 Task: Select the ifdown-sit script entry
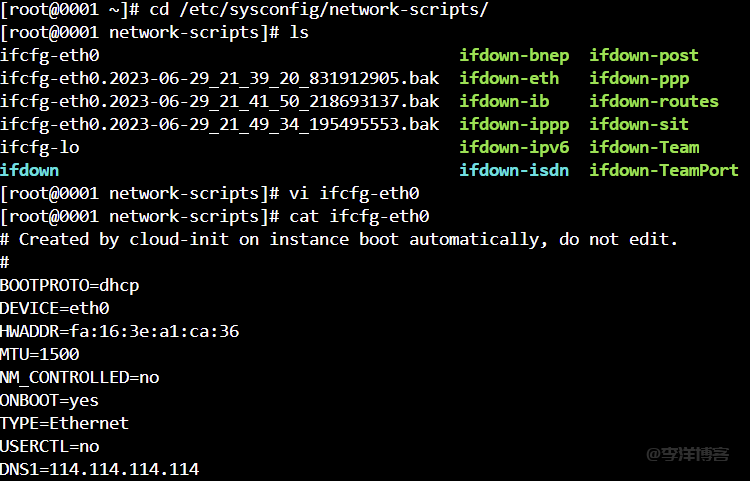tap(639, 124)
